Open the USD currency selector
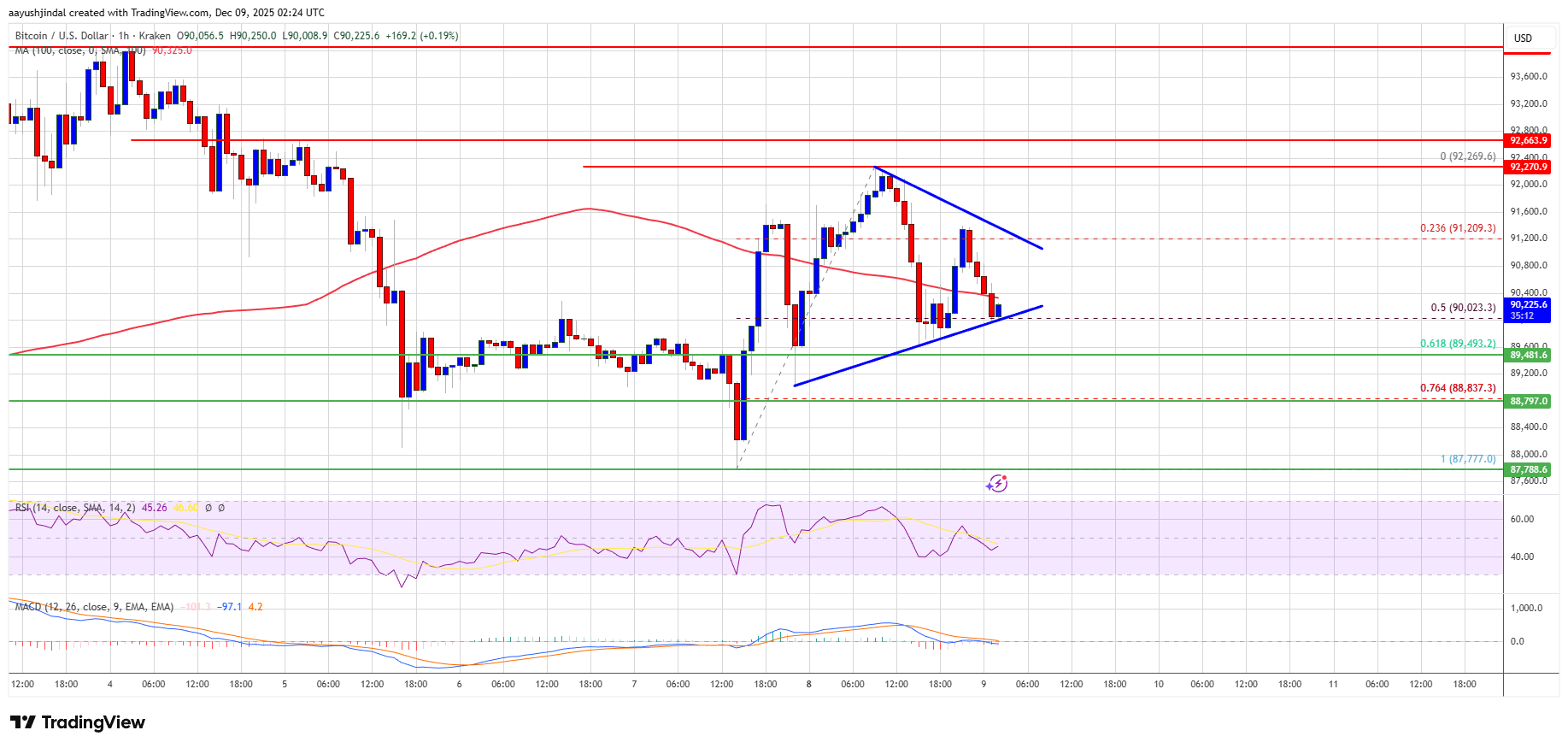 pos(1523,38)
